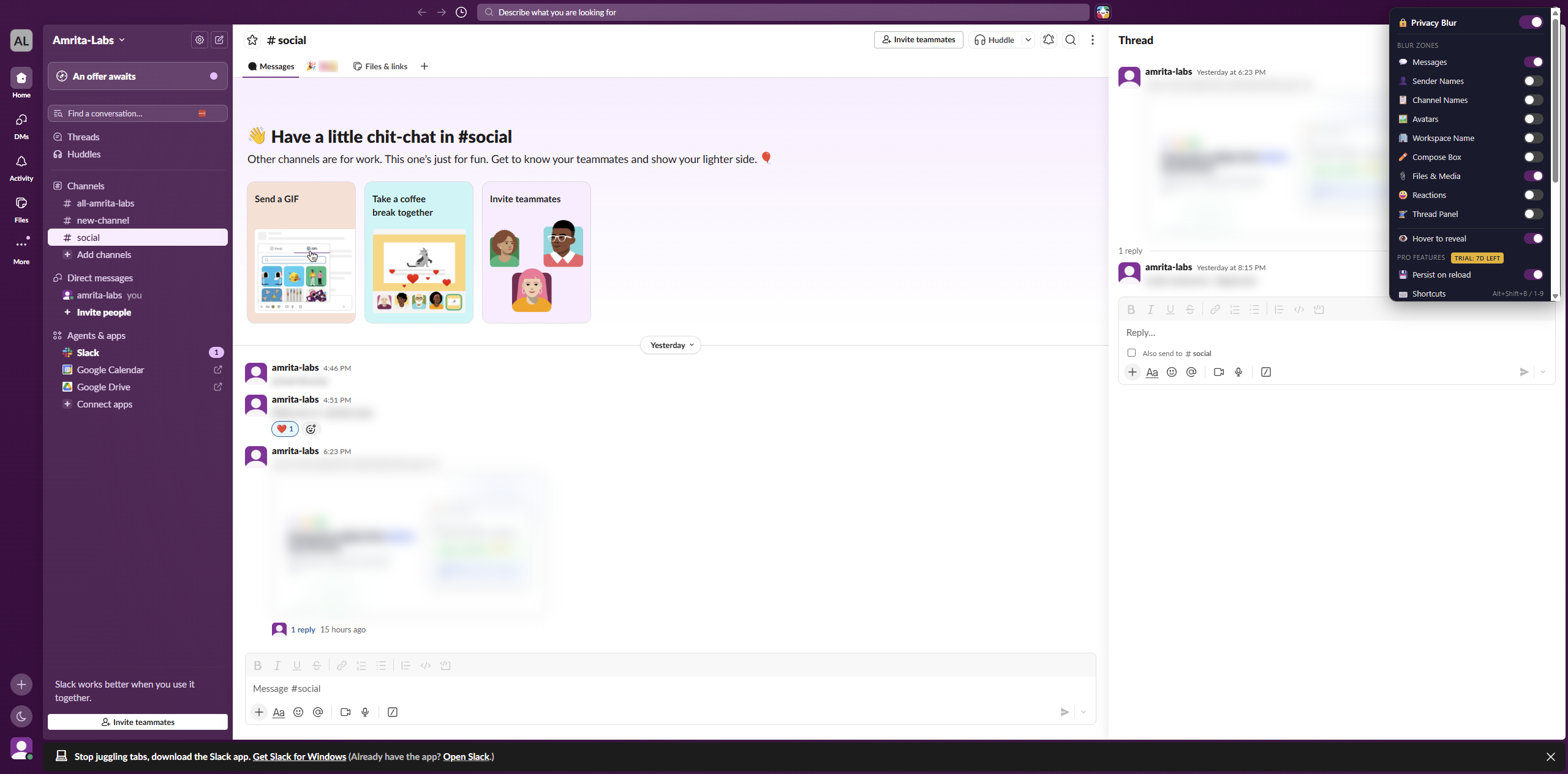The width and height of the screenshot is (1568, 774).
Task: Open channel notification bell settings
Action: pyautogui.click(x=1049, y=40)
